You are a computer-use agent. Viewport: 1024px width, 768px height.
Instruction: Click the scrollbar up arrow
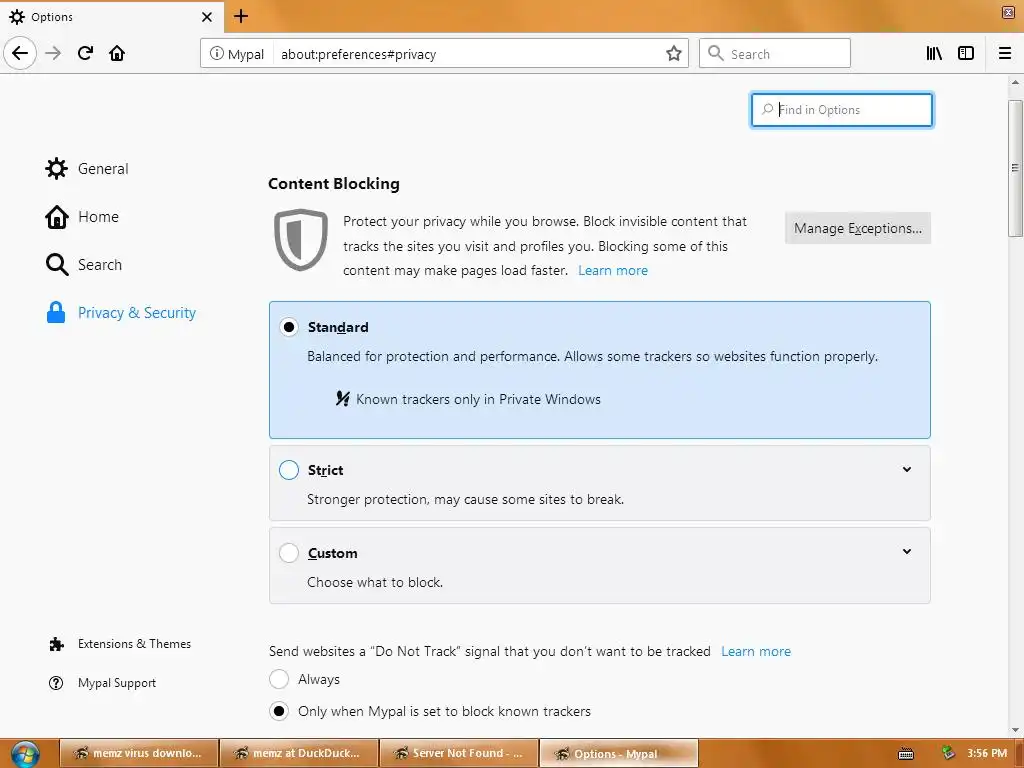point(1015,83)
